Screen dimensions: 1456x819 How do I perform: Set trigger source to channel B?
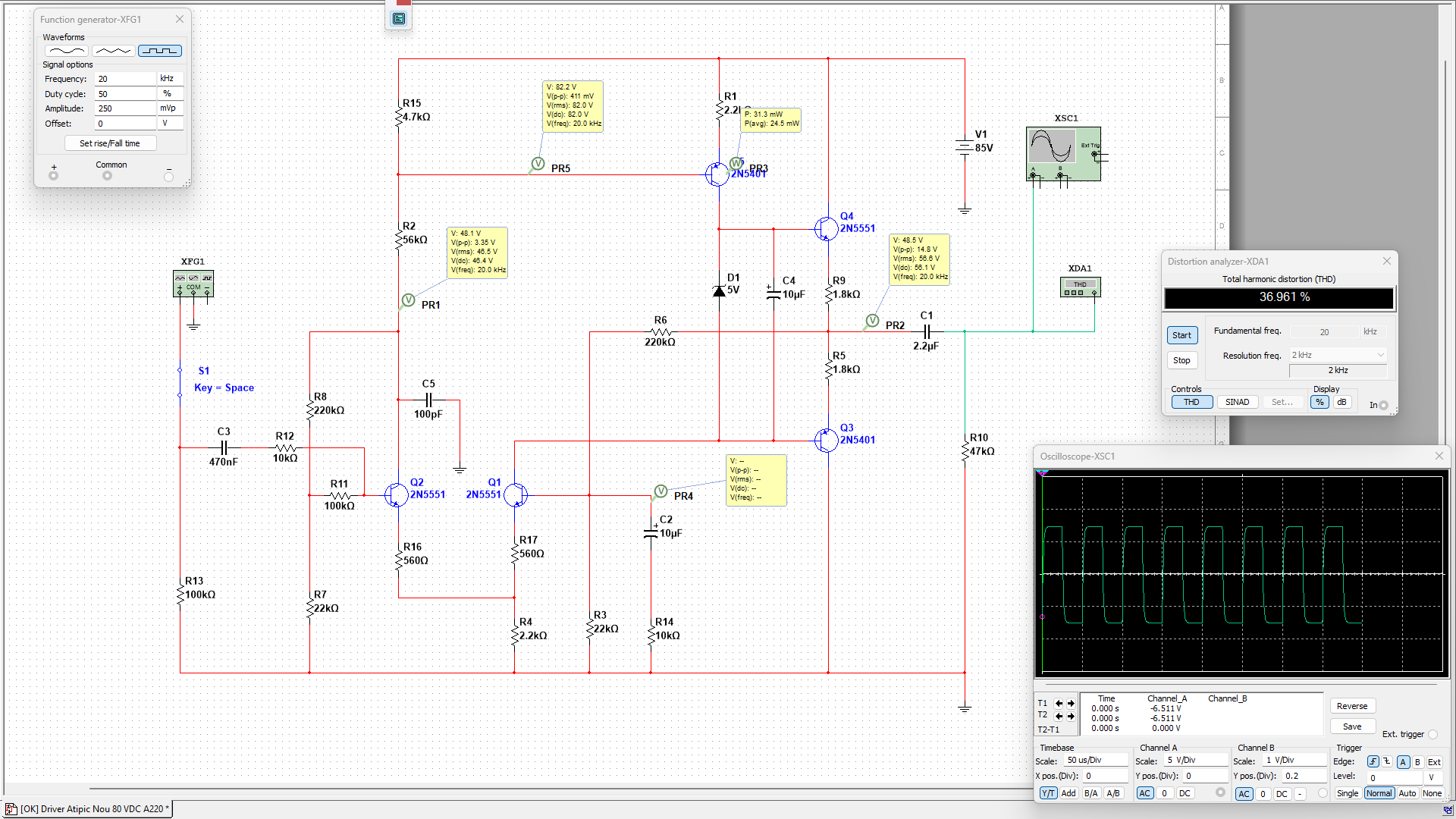pyautogui.click(x=1417, y=762)
